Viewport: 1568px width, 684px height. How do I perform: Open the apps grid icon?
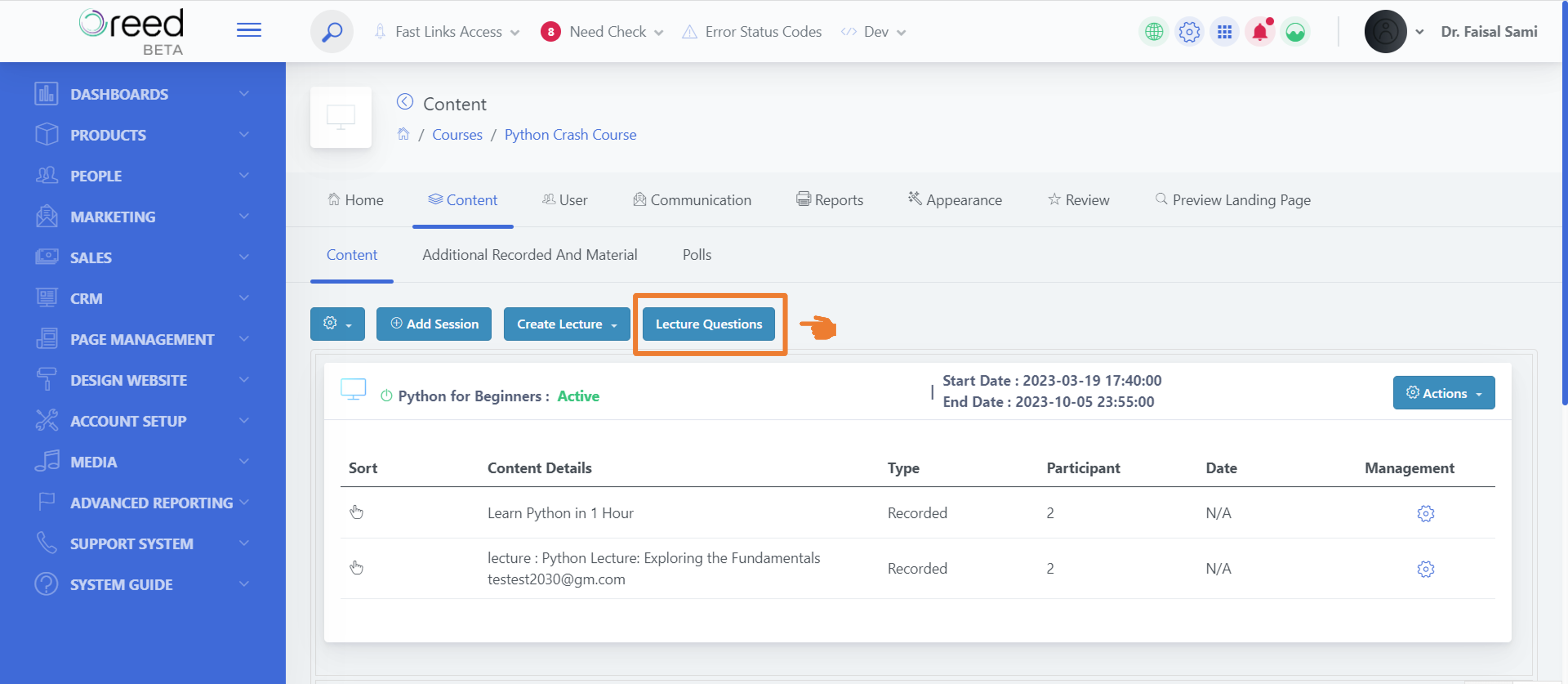point(1224,32)
